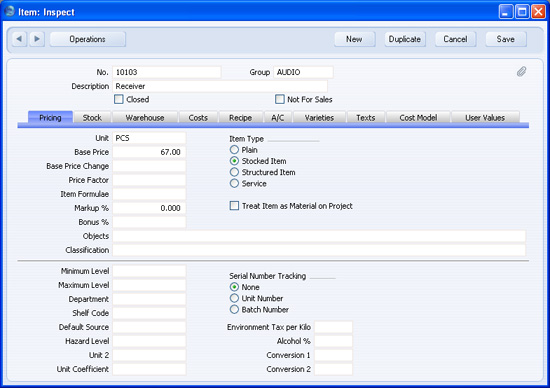Click the Group field containing AUDIO
The image size is (550, 388).
tap(303, 72)
